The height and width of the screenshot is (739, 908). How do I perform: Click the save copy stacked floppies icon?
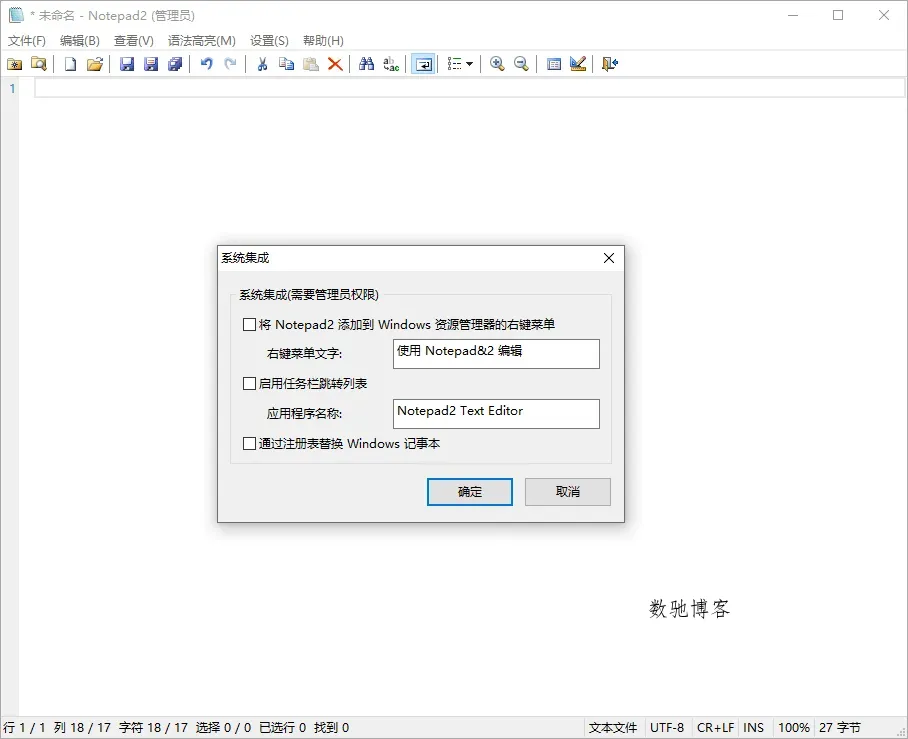coord(175,64)
